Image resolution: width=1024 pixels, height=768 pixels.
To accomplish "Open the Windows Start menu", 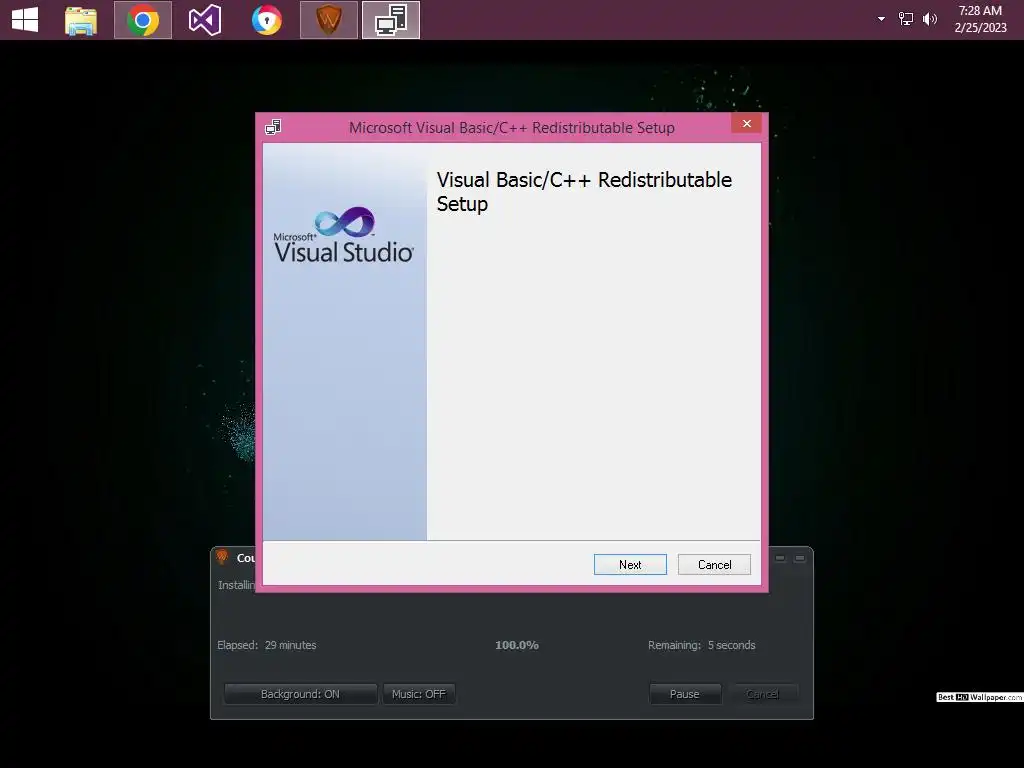I will tap(25, 20).
